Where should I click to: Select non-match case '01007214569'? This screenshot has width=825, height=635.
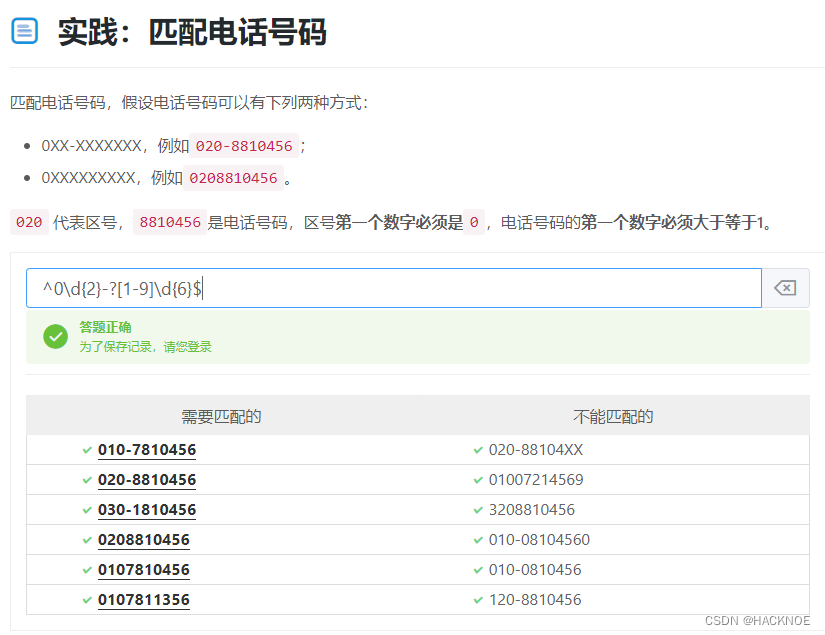tap(536, 480)
